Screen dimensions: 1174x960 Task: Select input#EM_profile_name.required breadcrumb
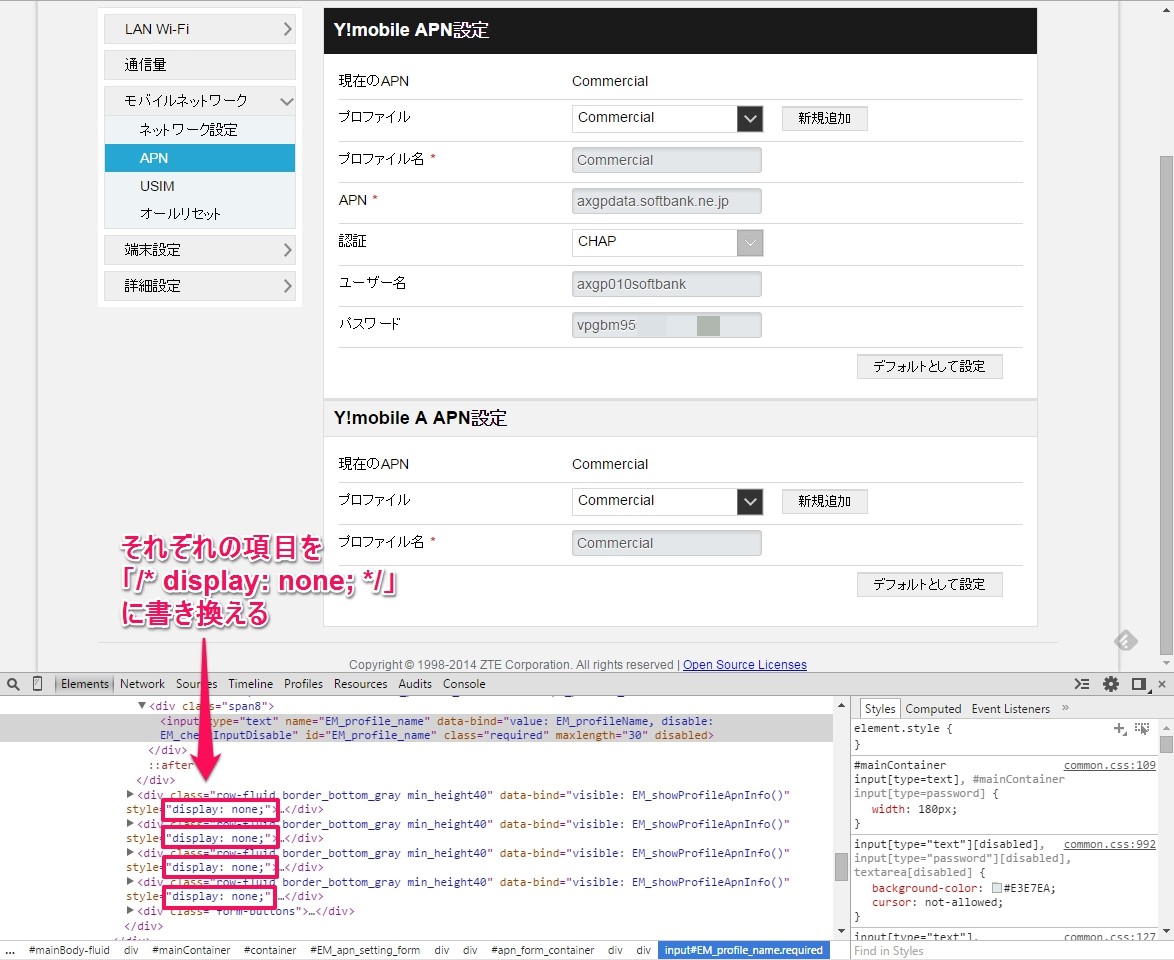click(743, 950)
